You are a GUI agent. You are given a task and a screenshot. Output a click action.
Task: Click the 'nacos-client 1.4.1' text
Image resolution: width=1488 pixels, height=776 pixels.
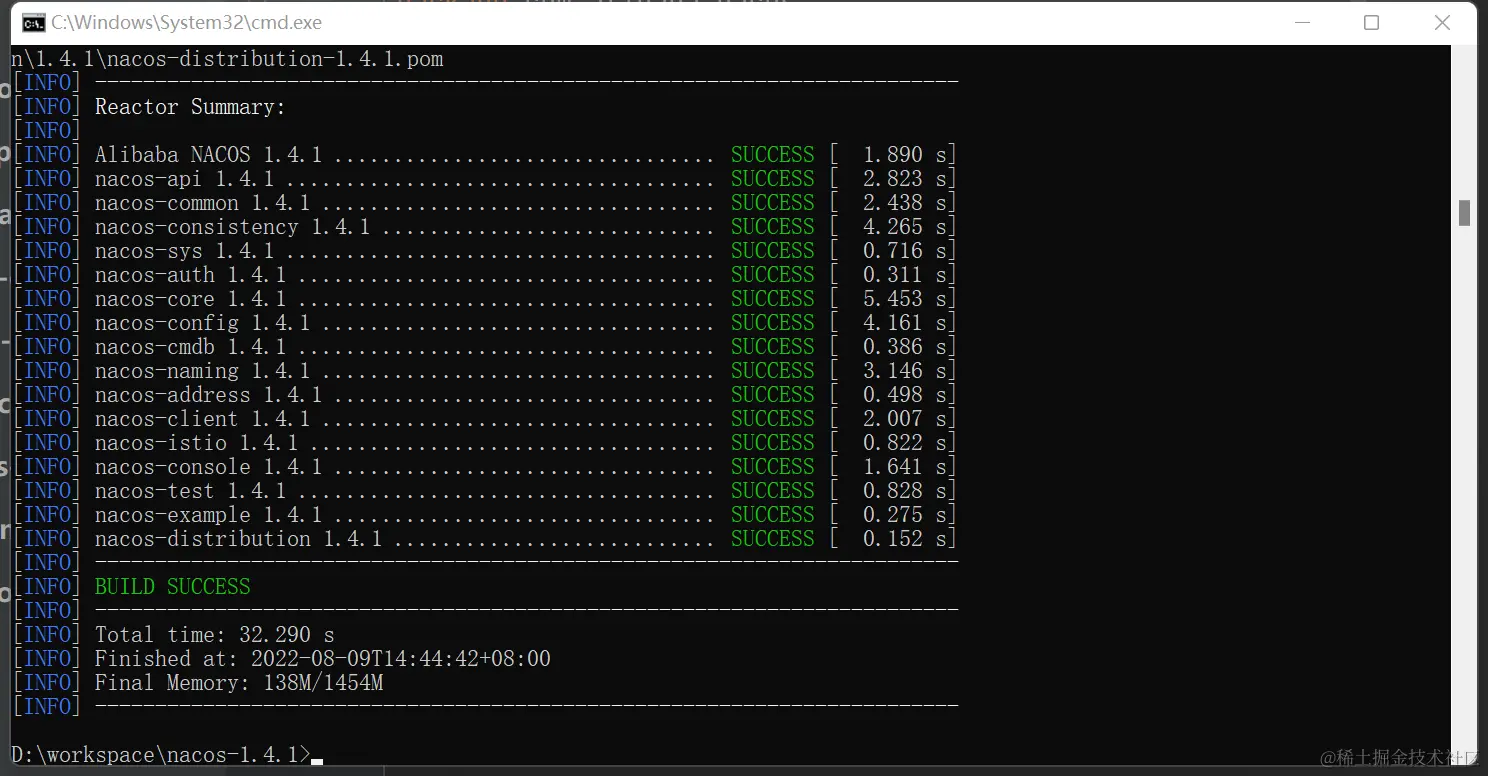click(x=202, y=419)
